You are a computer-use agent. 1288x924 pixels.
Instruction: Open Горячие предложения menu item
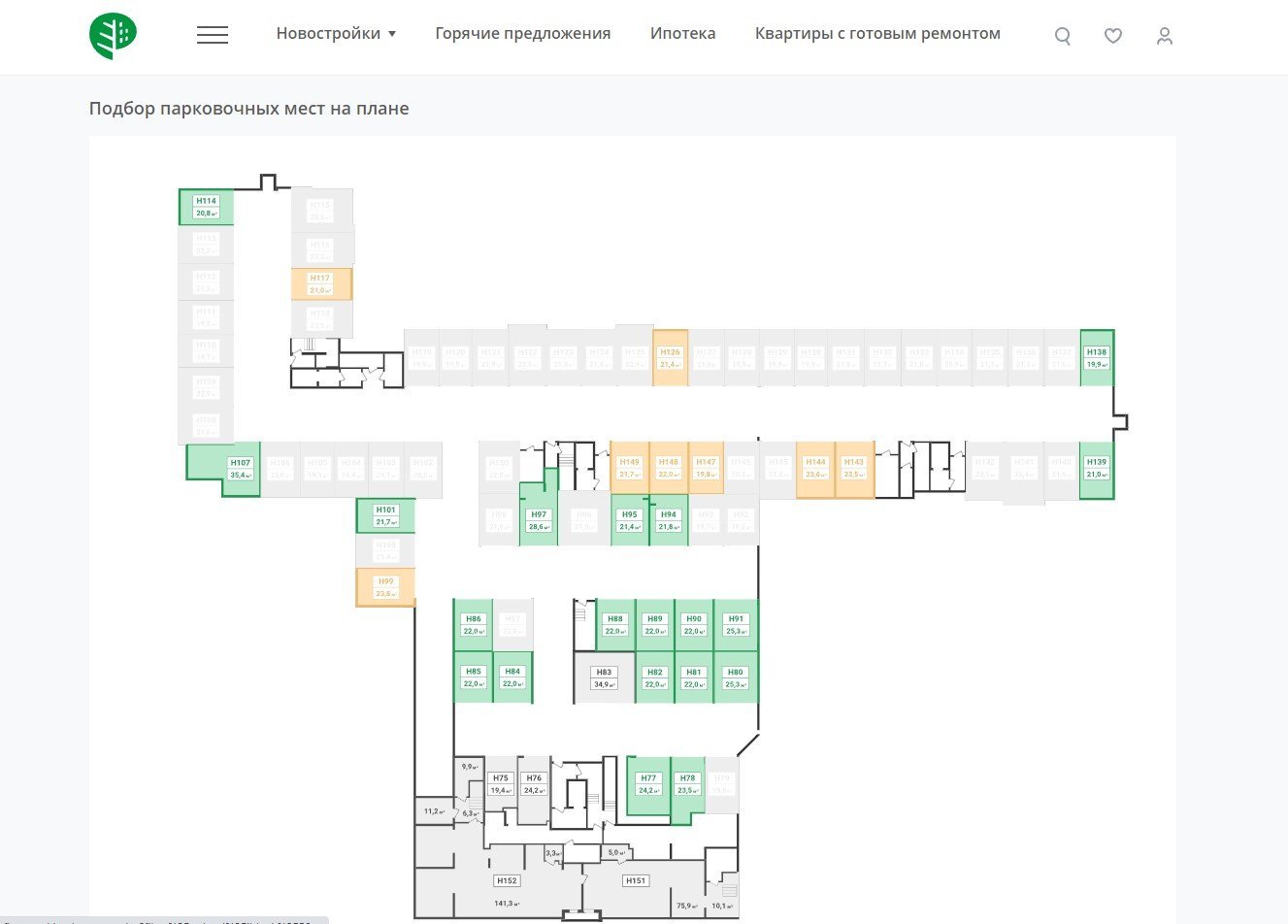(x=523, y=33)
